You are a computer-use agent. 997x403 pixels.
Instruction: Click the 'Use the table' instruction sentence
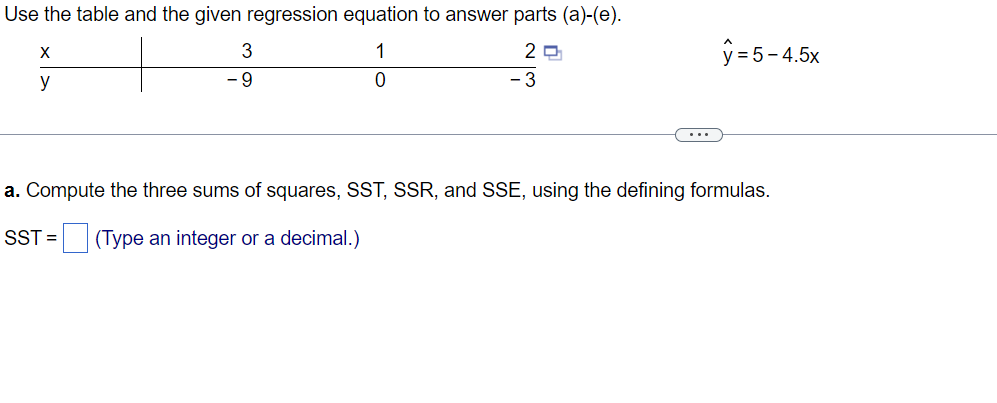click(x=313, y=15)
